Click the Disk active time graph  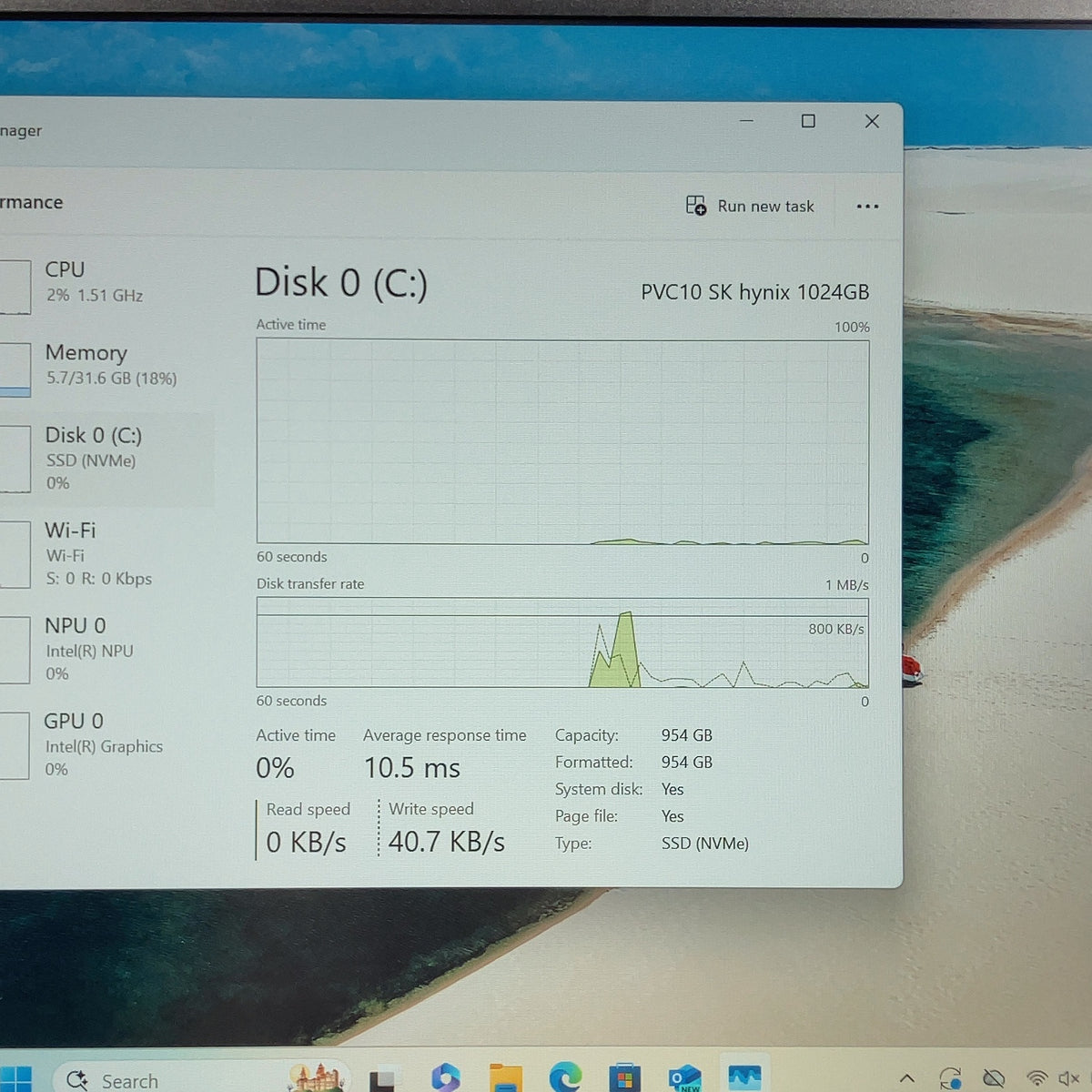coord(562,441)
